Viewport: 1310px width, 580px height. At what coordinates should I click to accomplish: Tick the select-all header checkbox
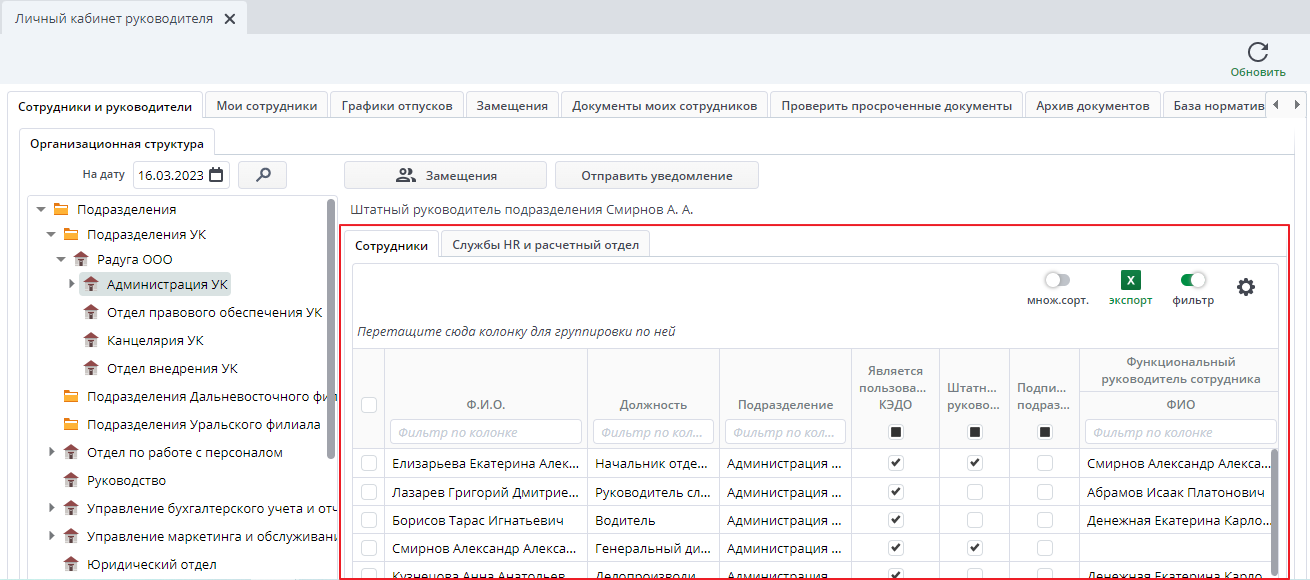[369, 405]
